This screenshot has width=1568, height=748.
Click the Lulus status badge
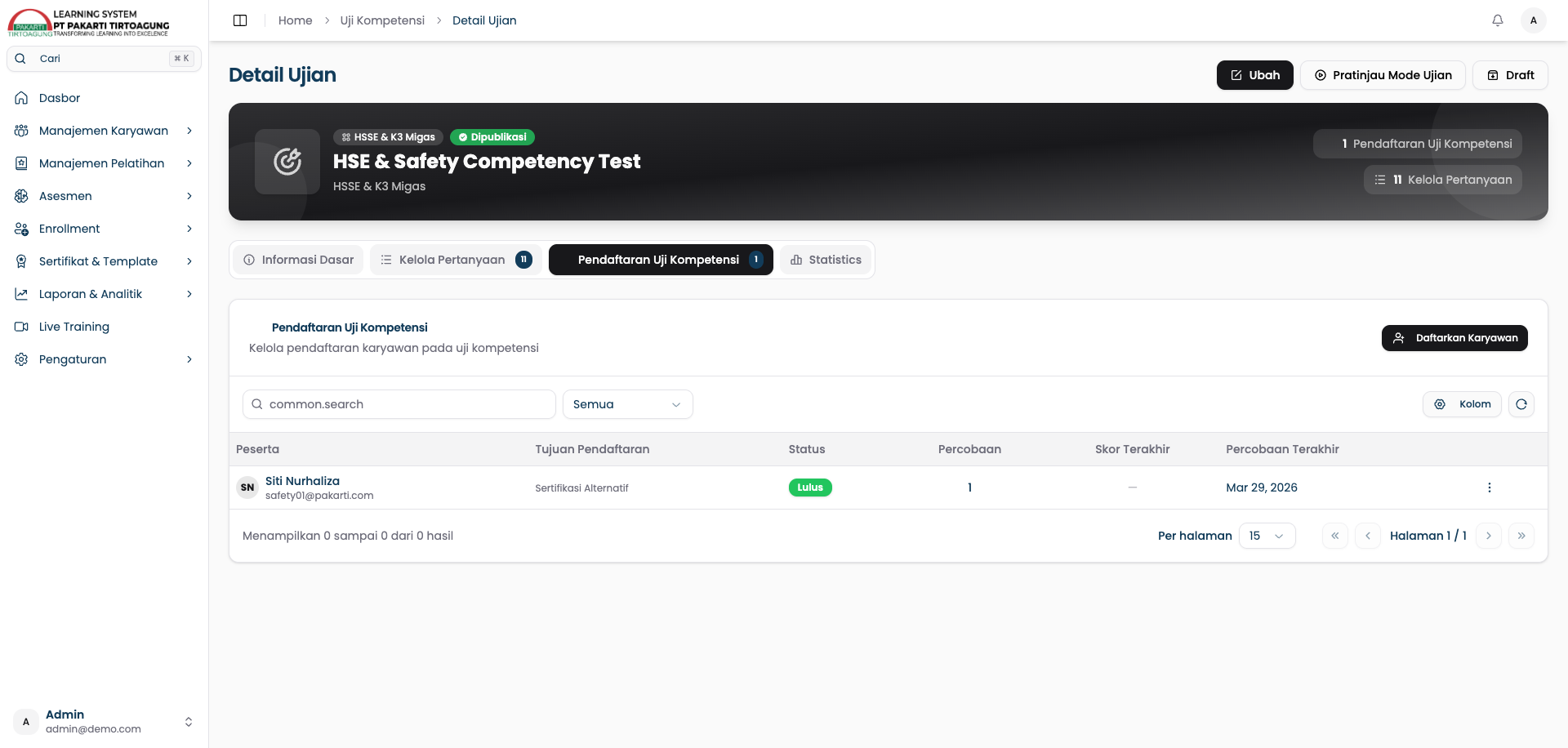pos(810,488)
